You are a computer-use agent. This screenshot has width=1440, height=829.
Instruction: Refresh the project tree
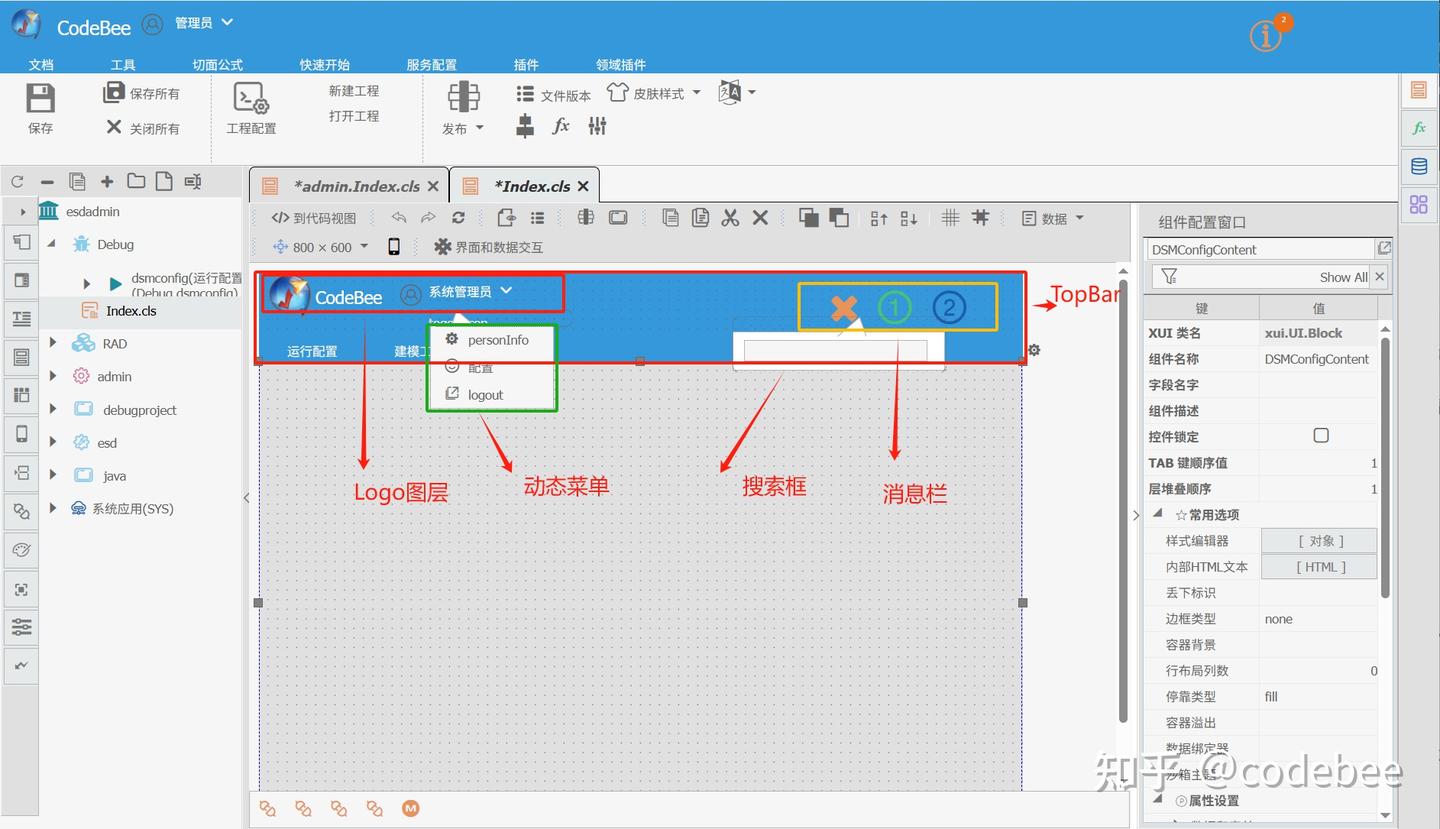[x=17, y=182]
